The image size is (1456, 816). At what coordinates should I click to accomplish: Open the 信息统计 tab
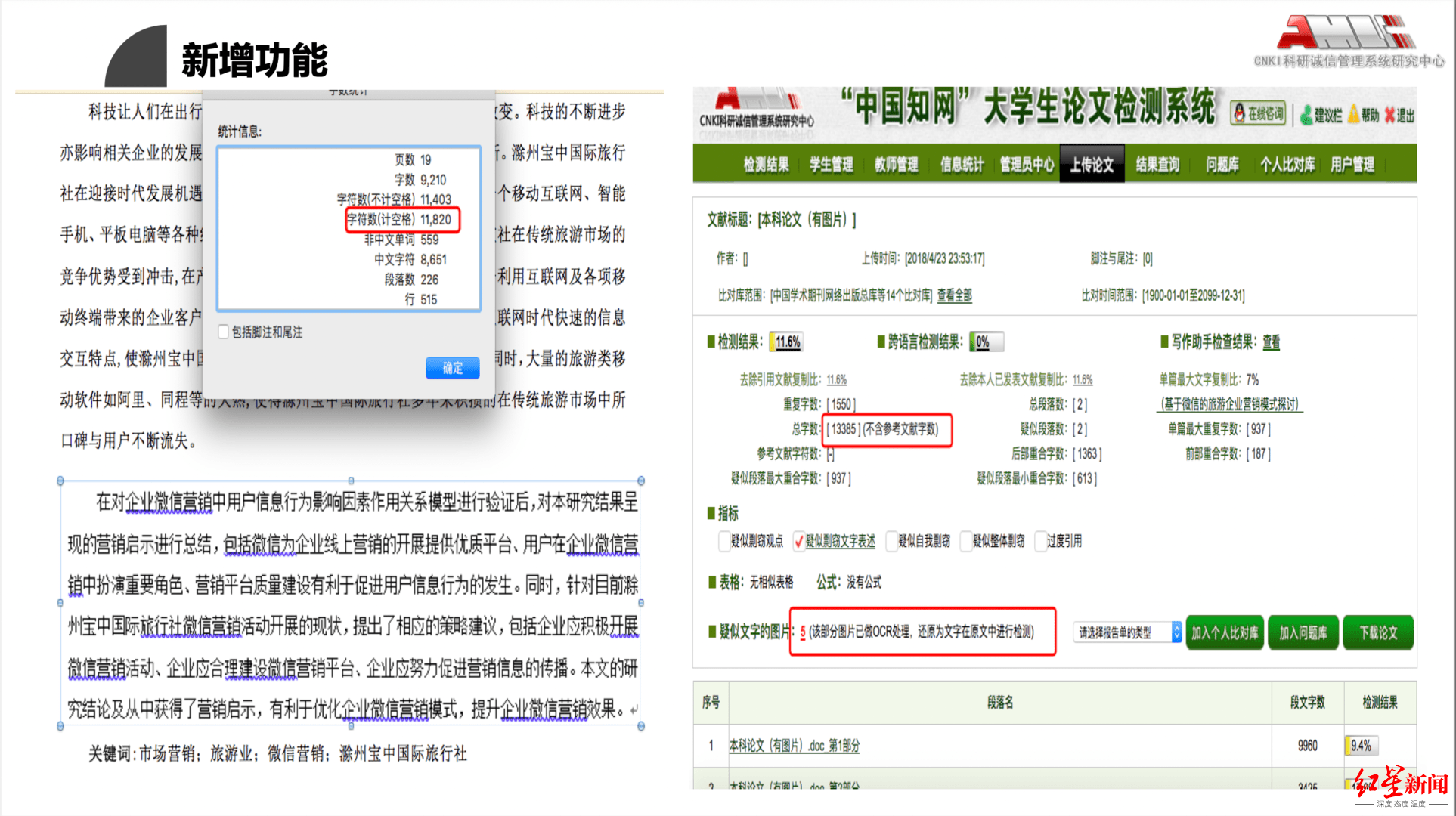tap(962, 164)
